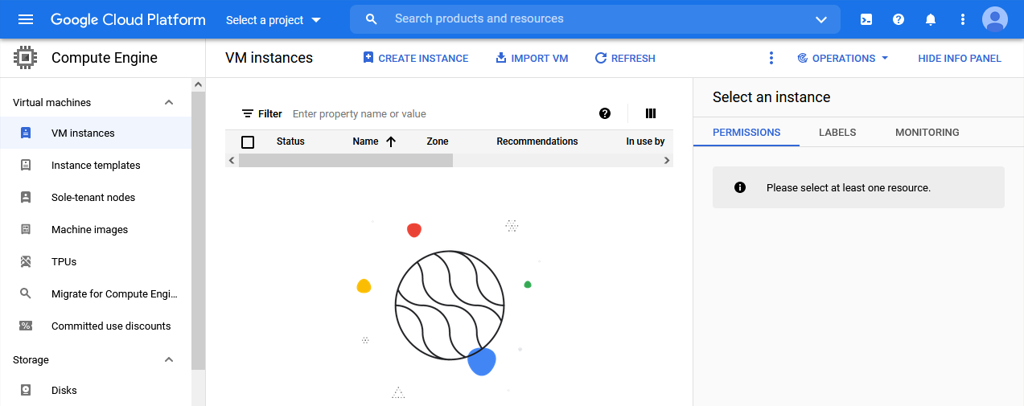Click the Sole-tenant nodes sidebar icon

click(x=25, y=197)
